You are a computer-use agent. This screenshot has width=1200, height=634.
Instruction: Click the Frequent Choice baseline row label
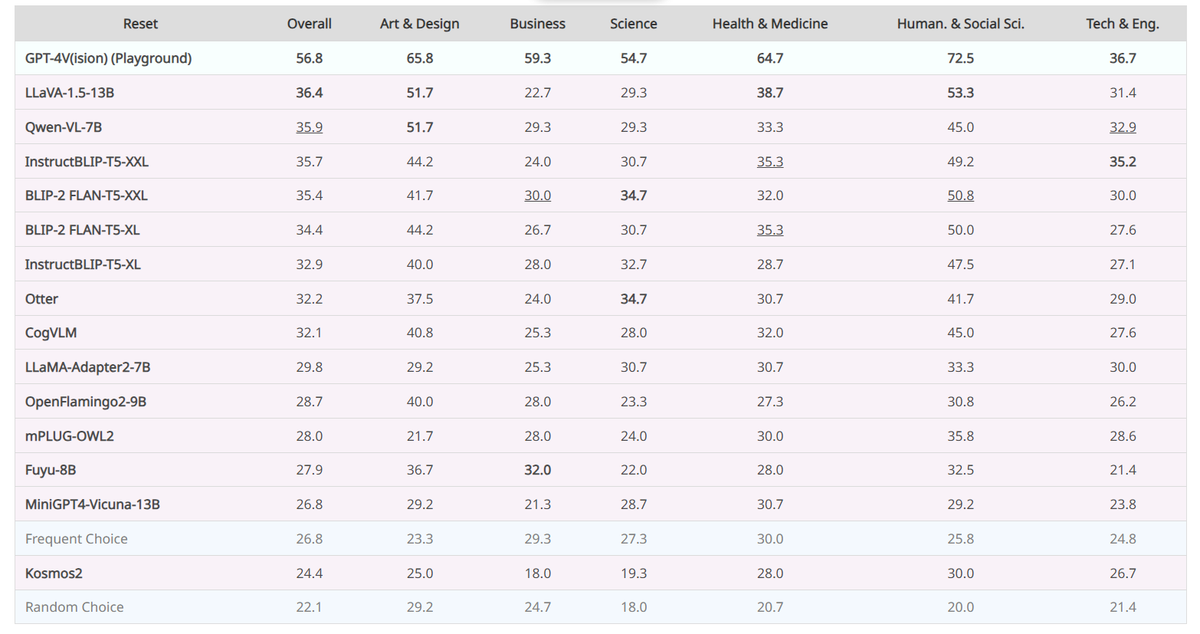[x=76, y=539]
